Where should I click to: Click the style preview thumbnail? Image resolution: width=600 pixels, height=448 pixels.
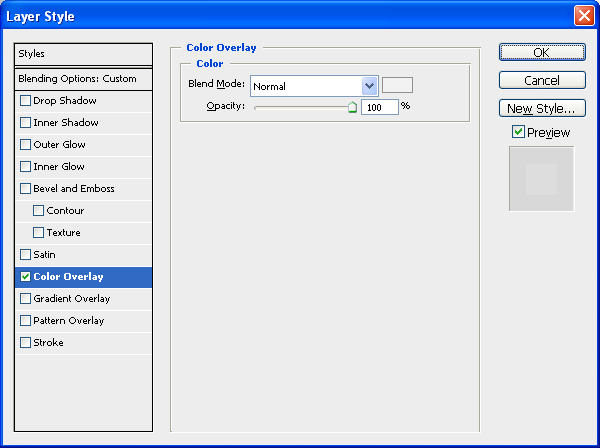541,179
